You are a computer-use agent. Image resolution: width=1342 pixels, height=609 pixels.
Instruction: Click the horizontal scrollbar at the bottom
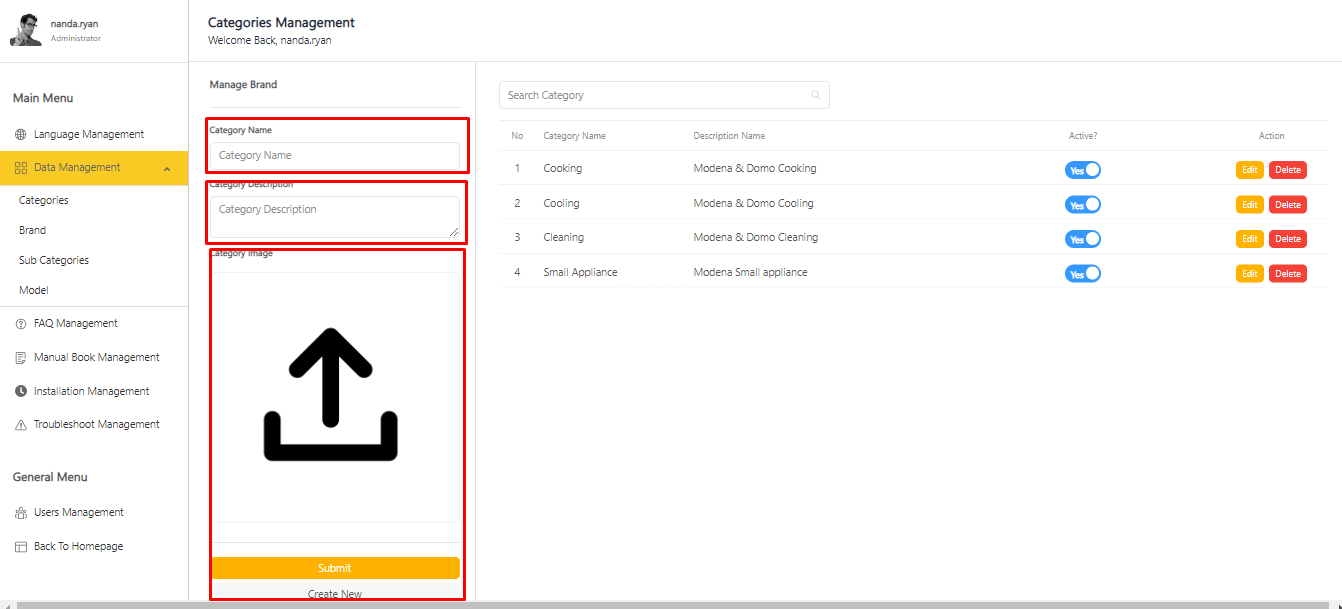tap(671, 605)
